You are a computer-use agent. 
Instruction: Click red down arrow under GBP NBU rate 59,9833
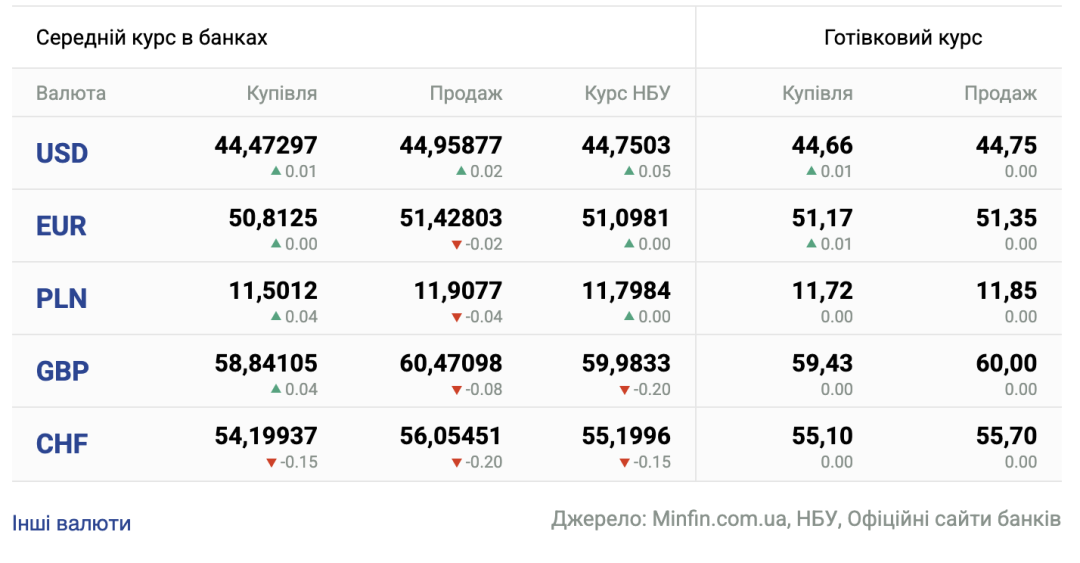(624, 390)
